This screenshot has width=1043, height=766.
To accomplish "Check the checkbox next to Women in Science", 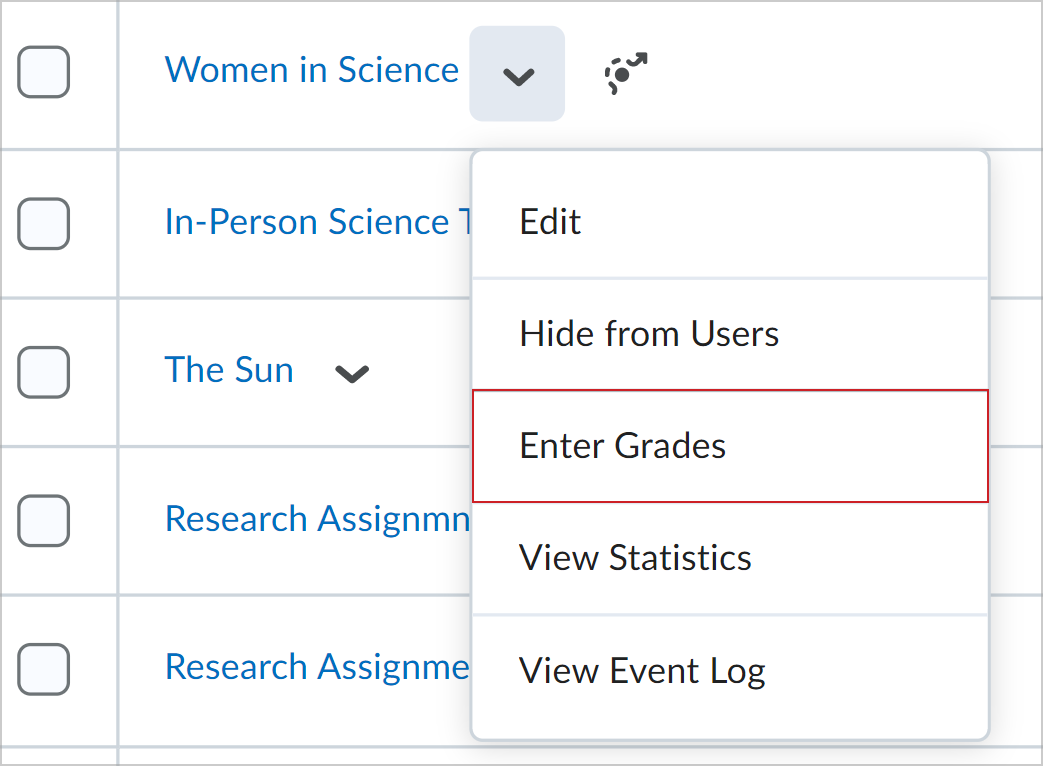I will (x=43, y=72).
